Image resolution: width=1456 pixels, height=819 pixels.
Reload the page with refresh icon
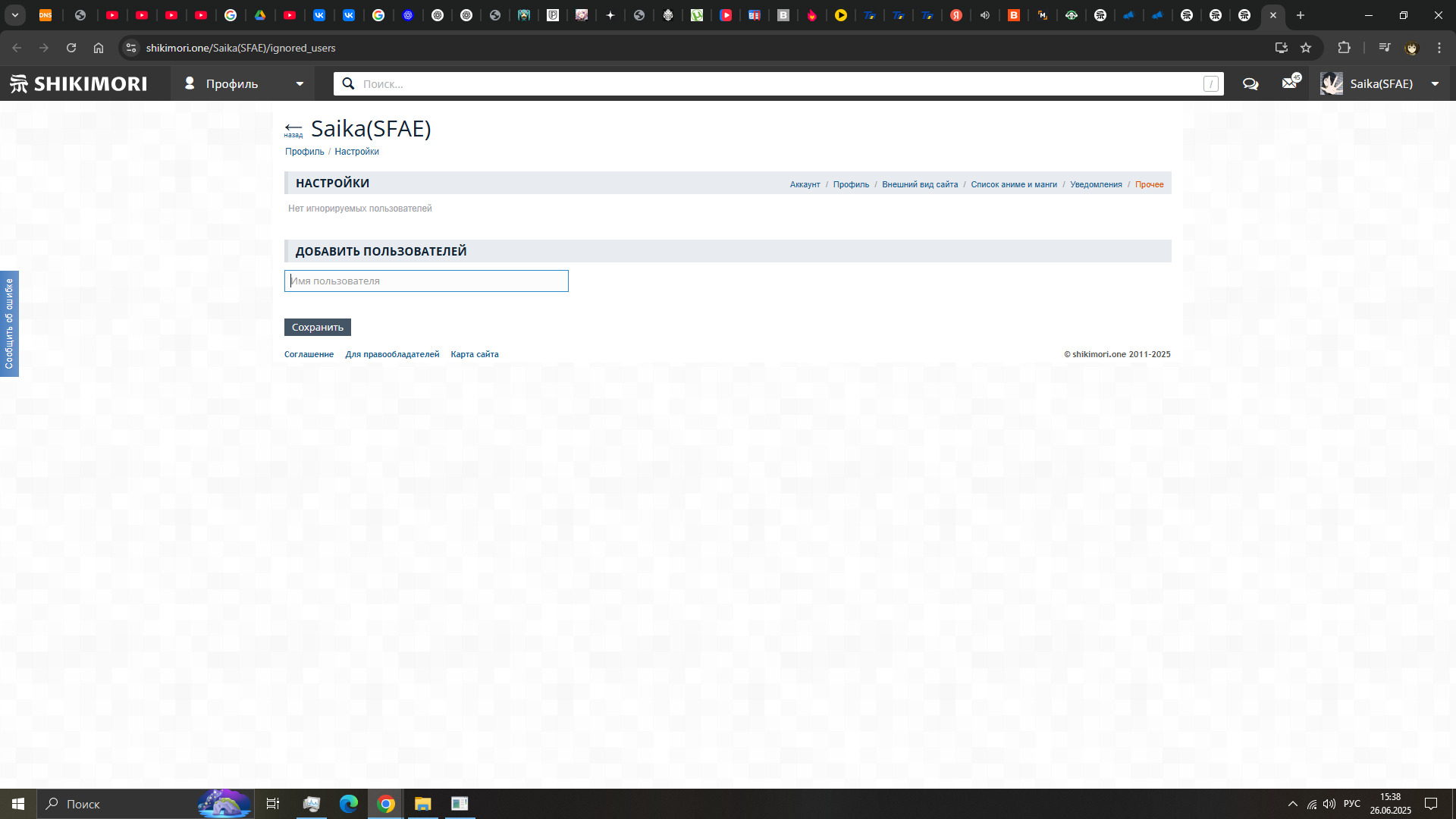click(71, 48)
